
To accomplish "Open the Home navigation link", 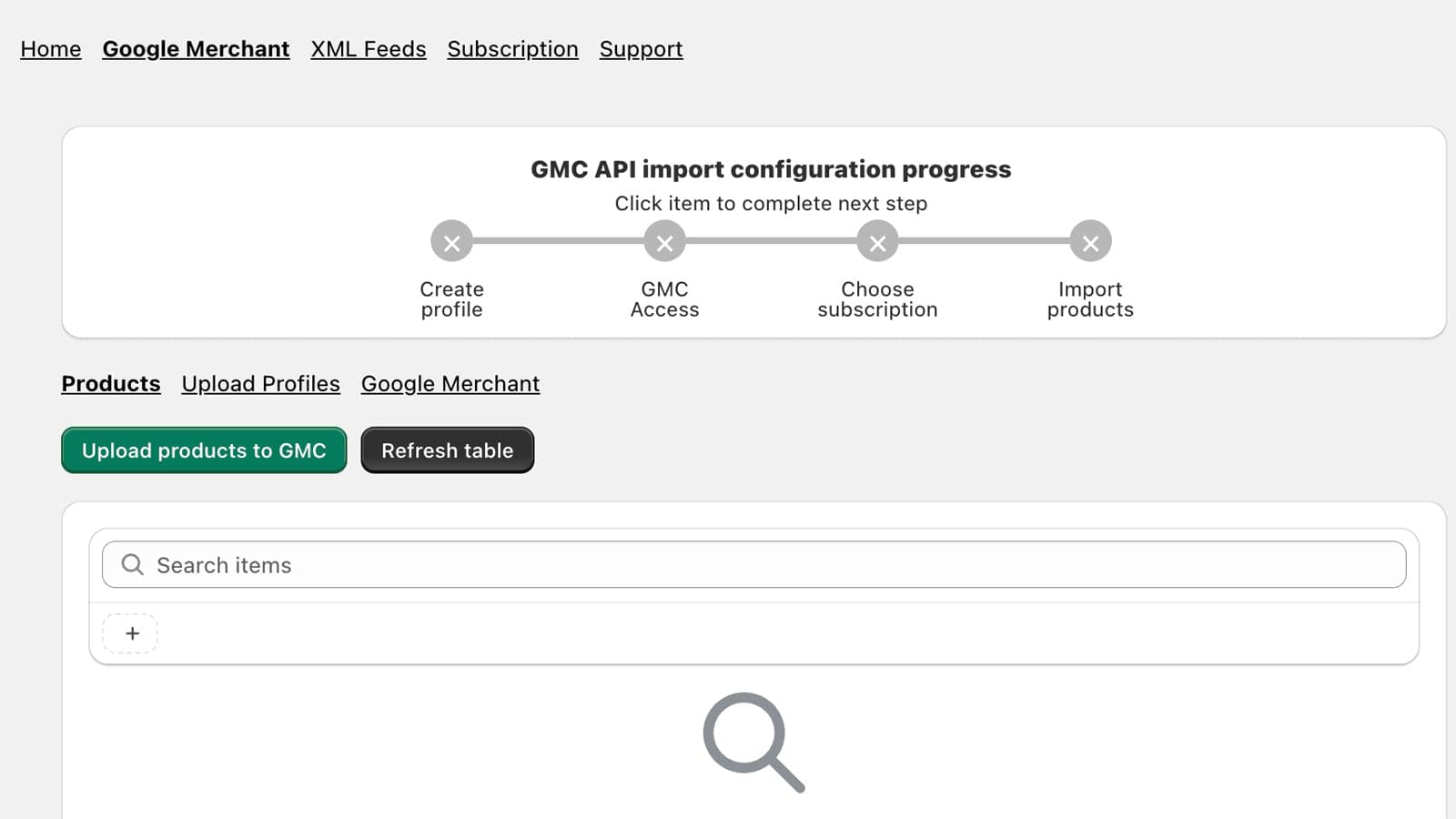I will (51, 49).
